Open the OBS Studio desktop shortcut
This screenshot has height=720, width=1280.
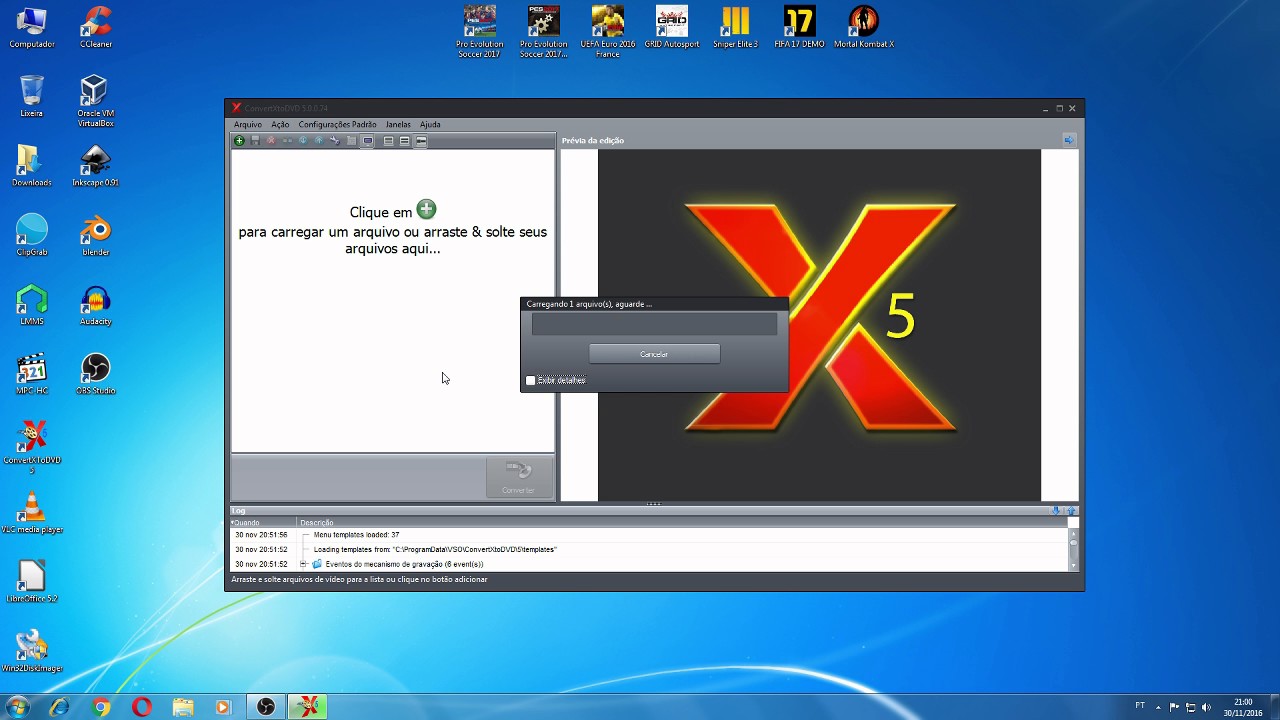[x=95, y=374]
